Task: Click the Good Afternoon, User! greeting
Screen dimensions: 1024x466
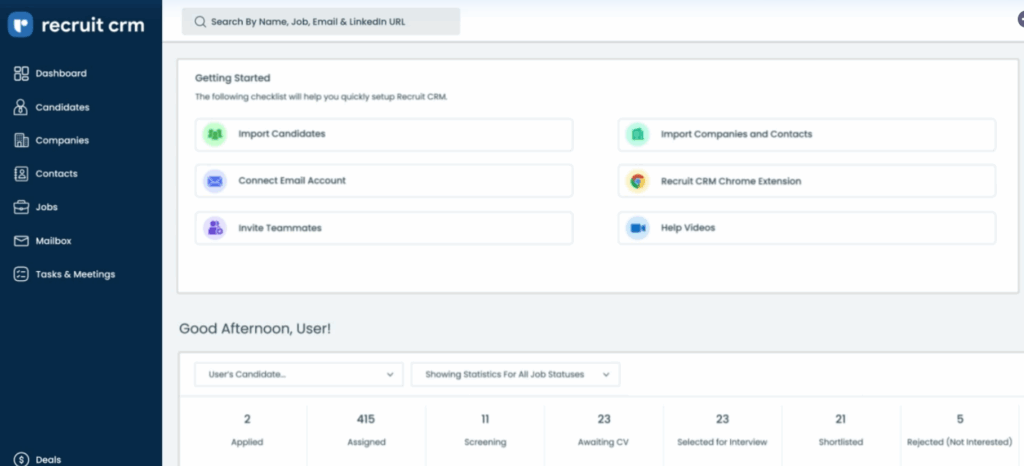Action: 255,328
